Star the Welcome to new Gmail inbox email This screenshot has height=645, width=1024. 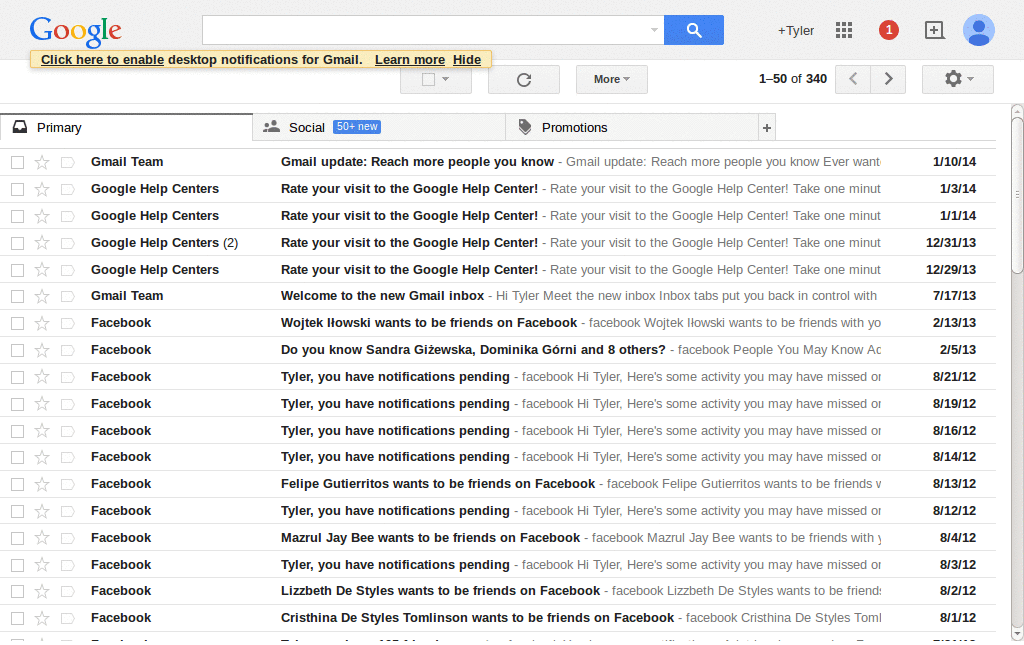point(42,296)
